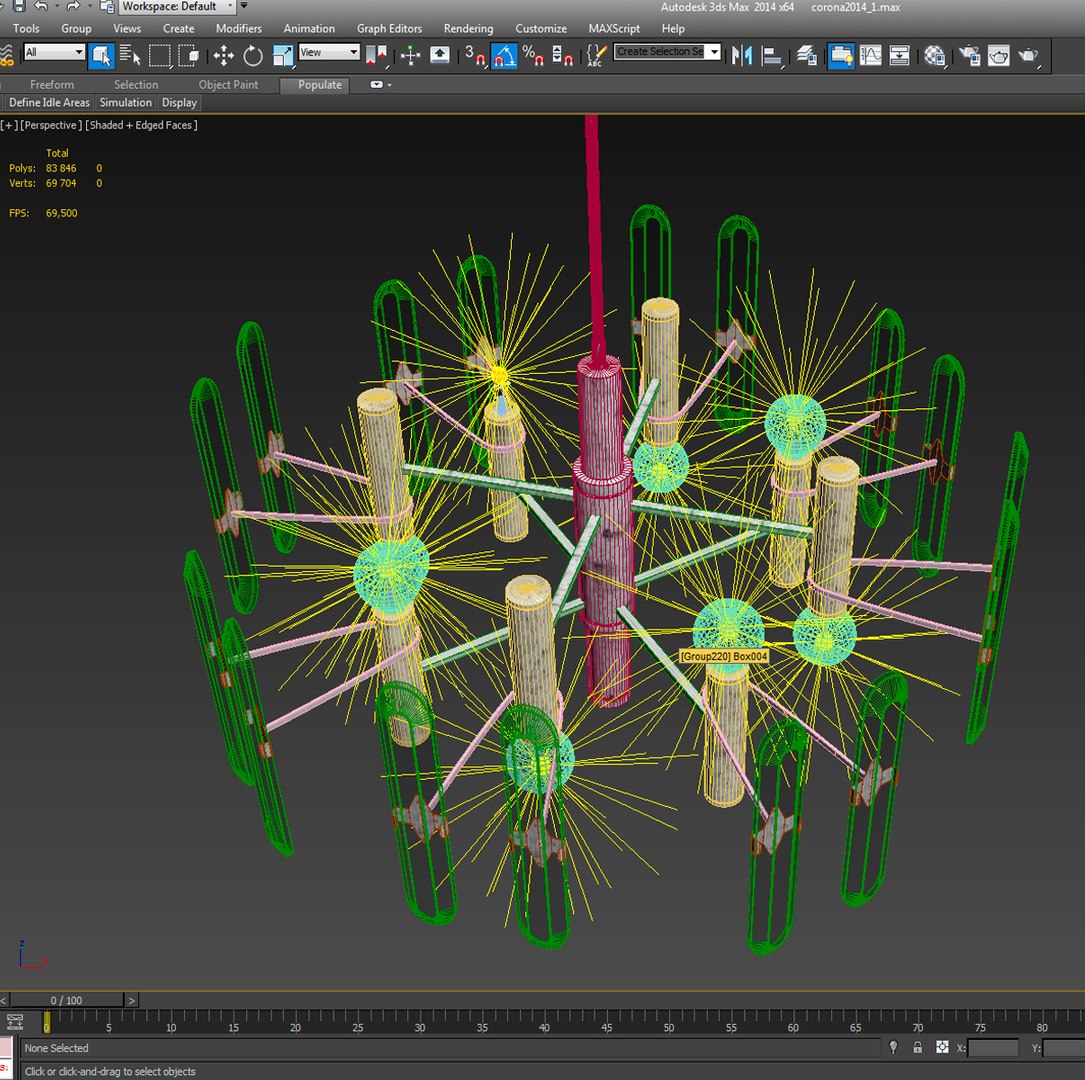Click the Align tool icon
Image resolution: width=1085 pixels, height=1080 pixels.
click(771, 55)
